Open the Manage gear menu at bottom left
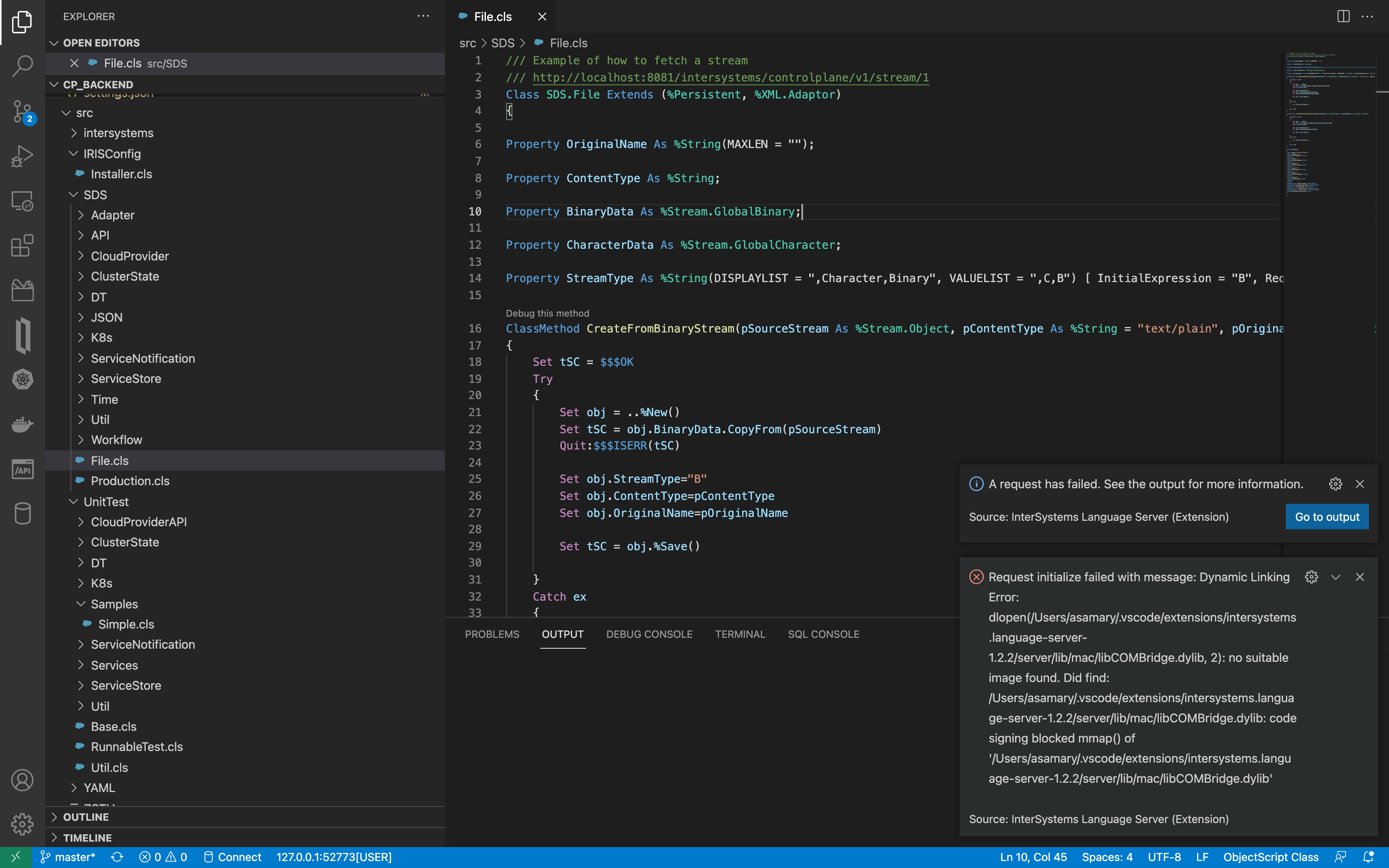This screenshot has height=868, width=1389. tap(22, 824)
